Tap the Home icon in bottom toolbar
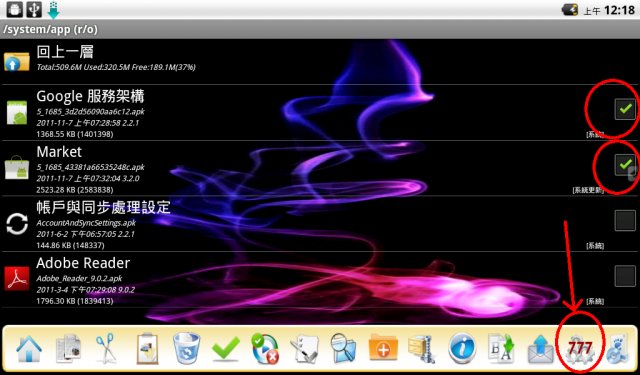The image size is (640, 375). 29,349
